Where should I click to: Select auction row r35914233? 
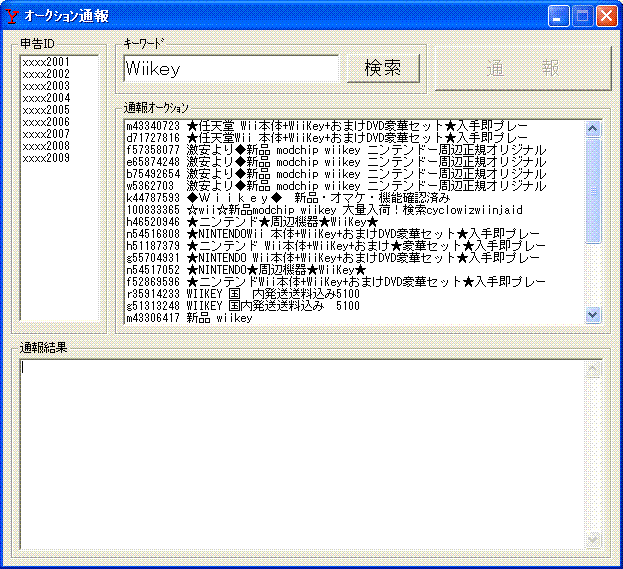tap(354, 294)
